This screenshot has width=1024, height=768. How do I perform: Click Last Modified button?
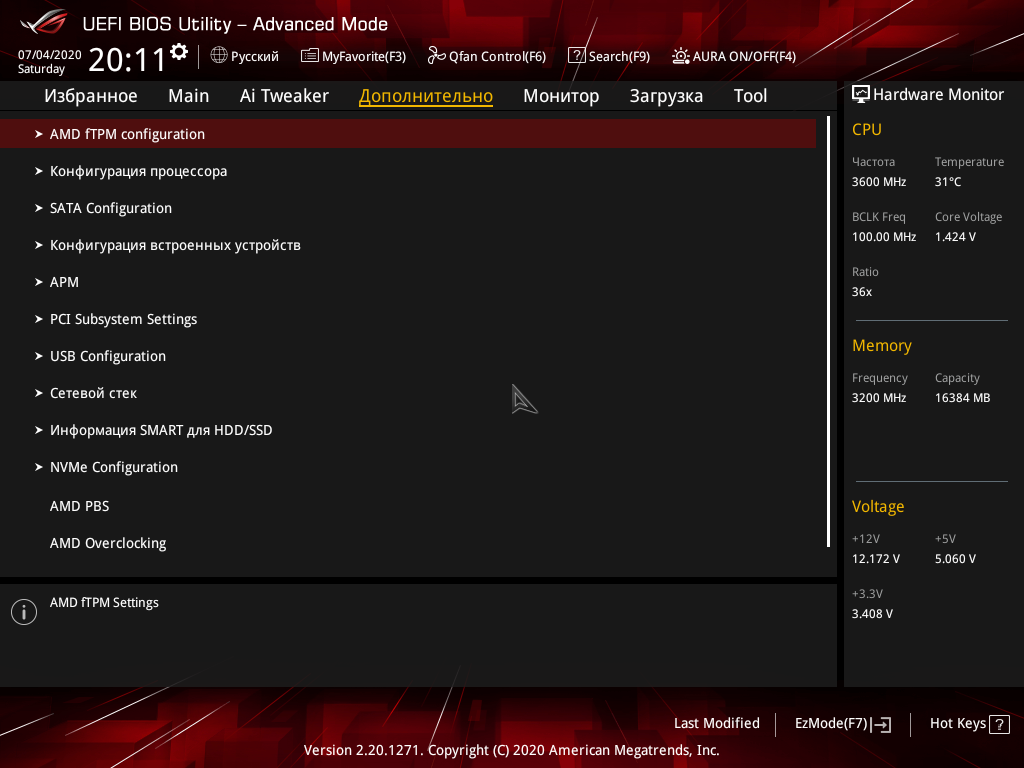point(716,724)
